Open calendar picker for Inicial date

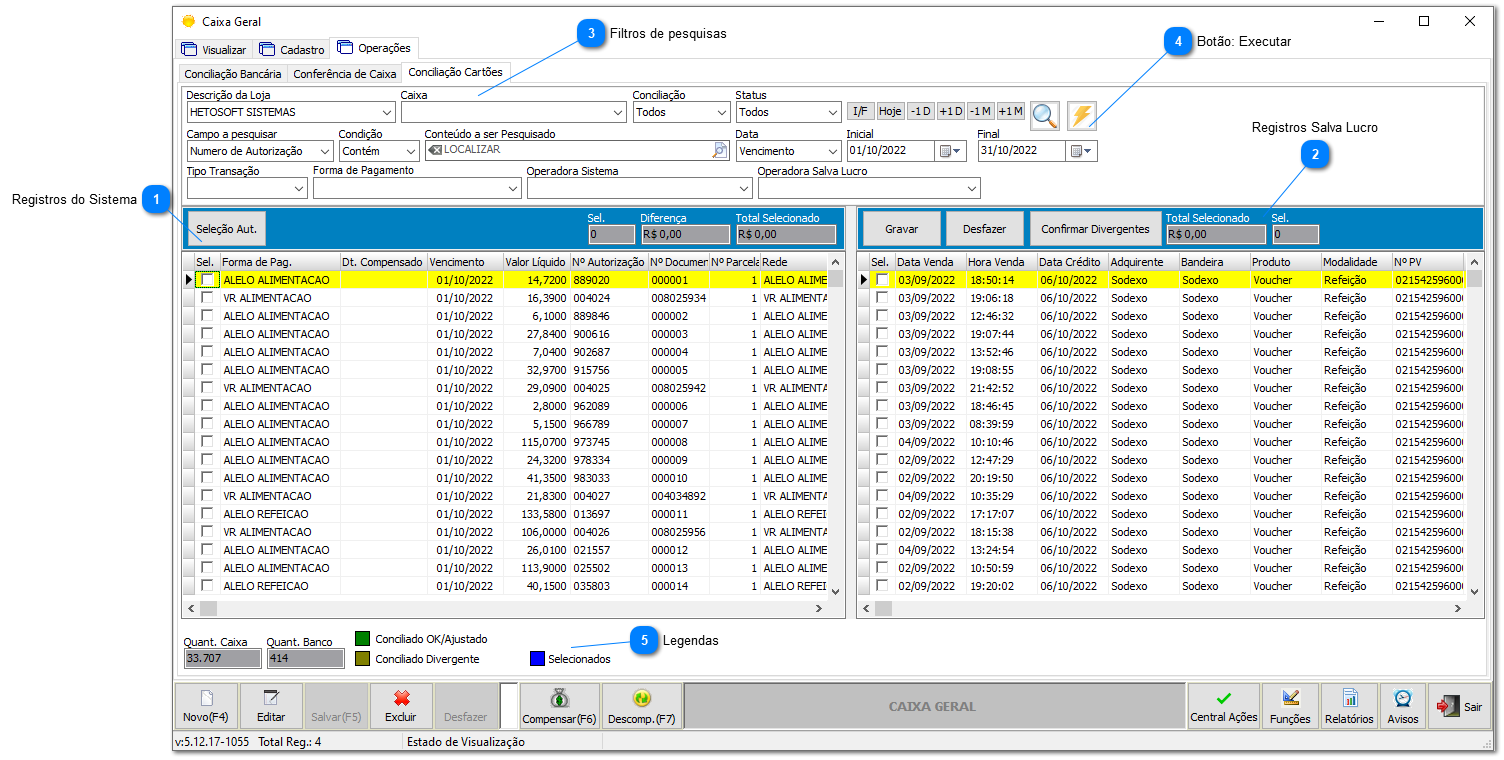click(950, 151)
